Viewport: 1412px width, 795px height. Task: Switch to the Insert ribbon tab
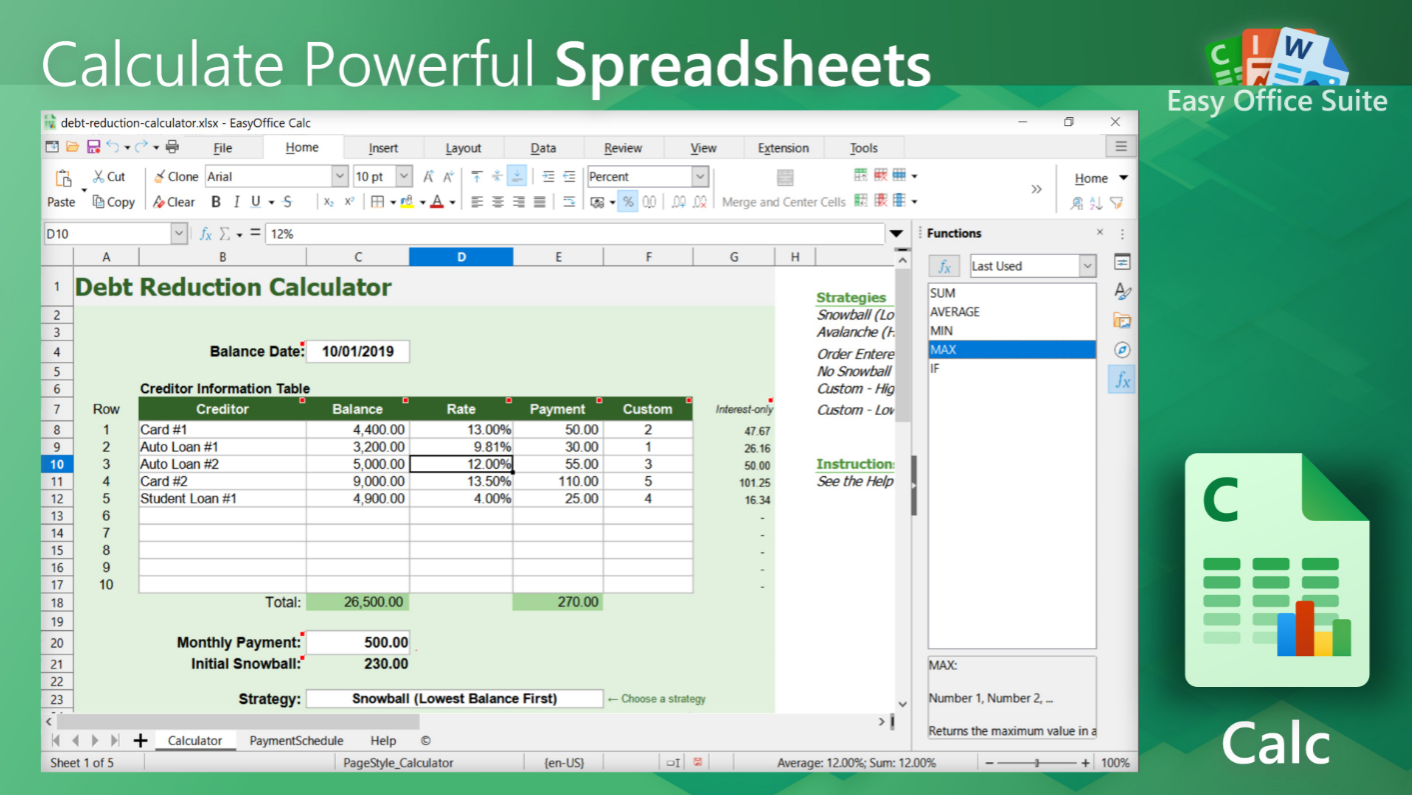click(383, 148)
